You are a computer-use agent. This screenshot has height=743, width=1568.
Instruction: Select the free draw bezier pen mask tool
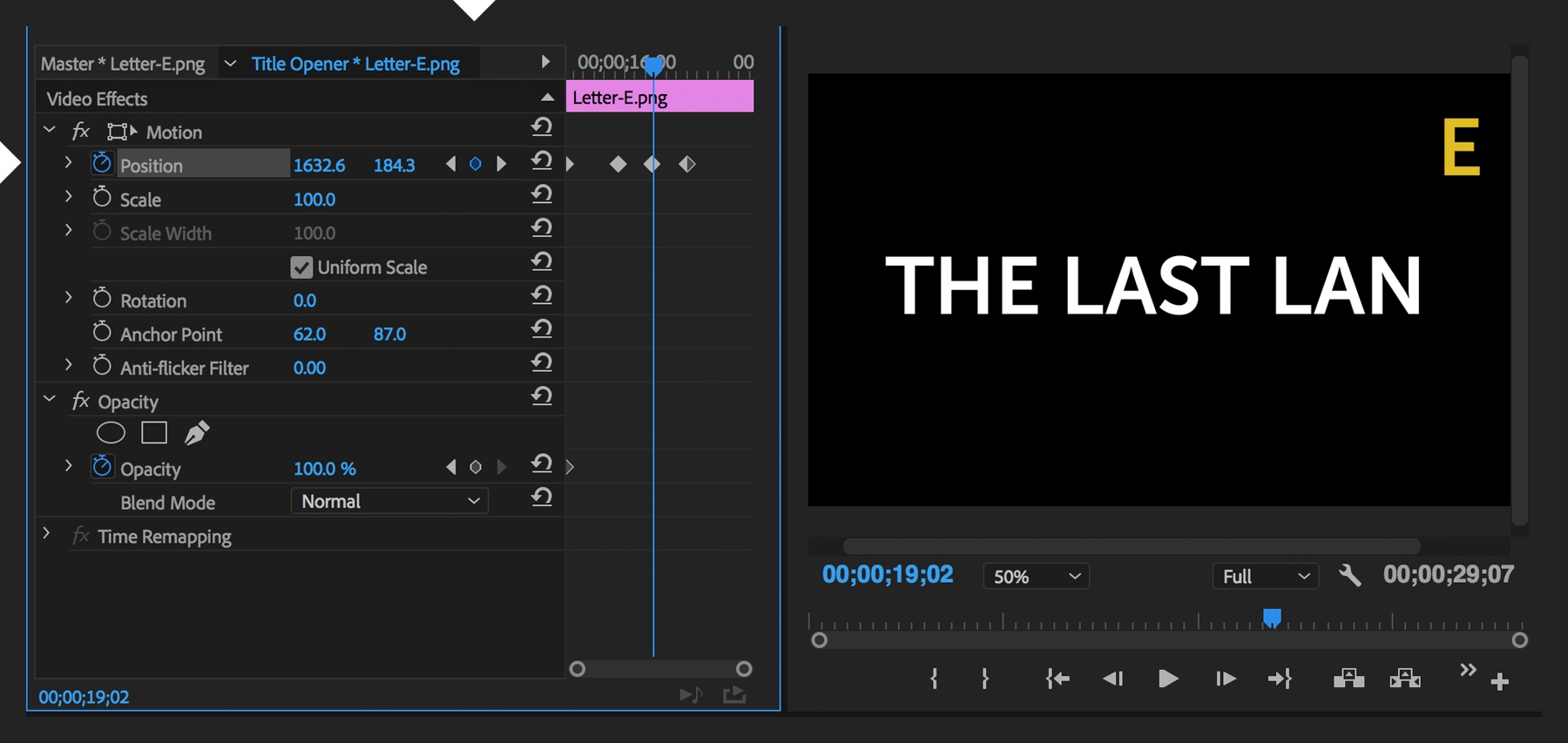[x=197, y=433]
